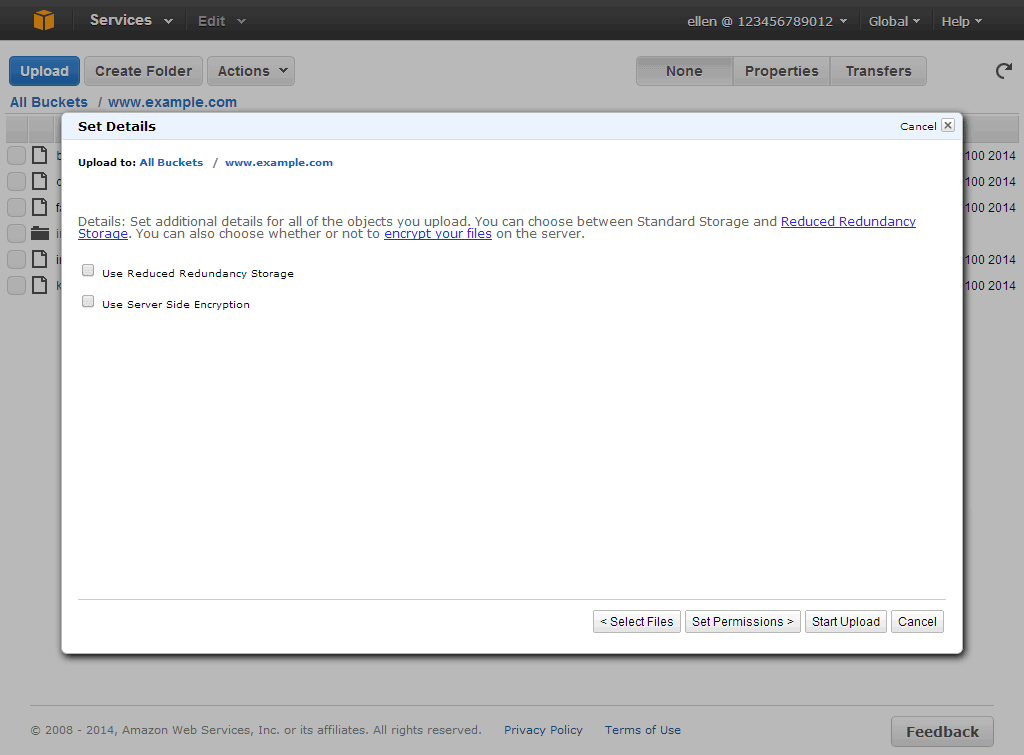Viewport: 1024px width, 755px height.
Task: Open the Global region dropdown
Action: coord(894,21)
